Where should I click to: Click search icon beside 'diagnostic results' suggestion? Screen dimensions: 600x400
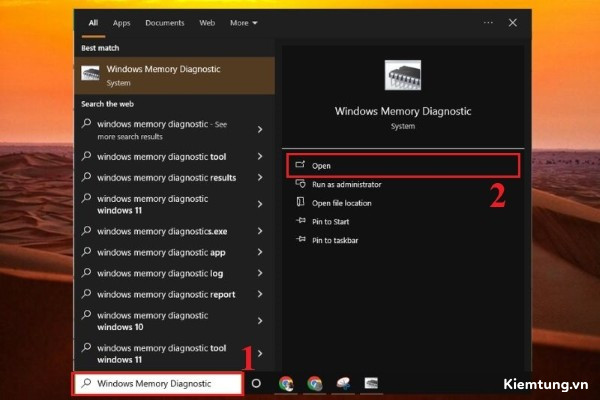click(x=87, y=176)
